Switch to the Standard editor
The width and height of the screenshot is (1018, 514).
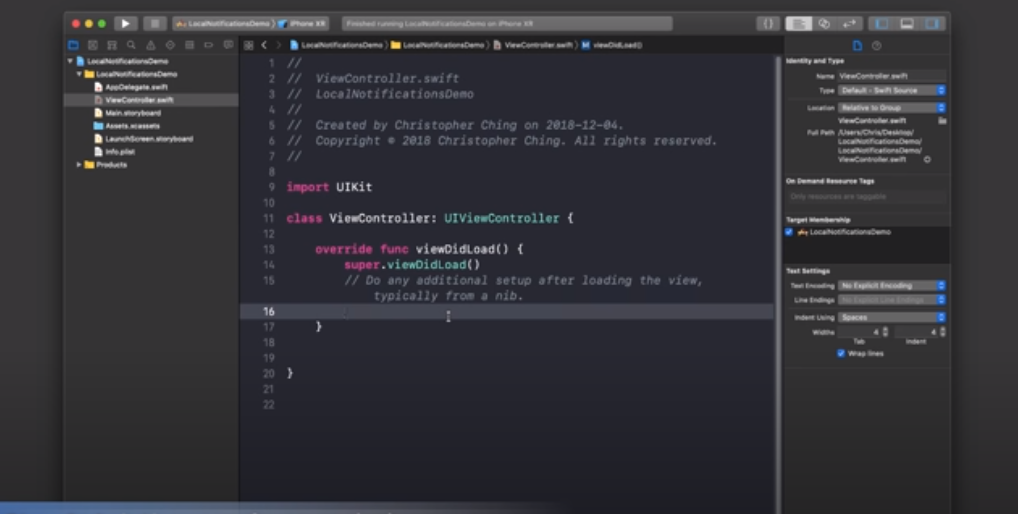[x=799, y=24]
